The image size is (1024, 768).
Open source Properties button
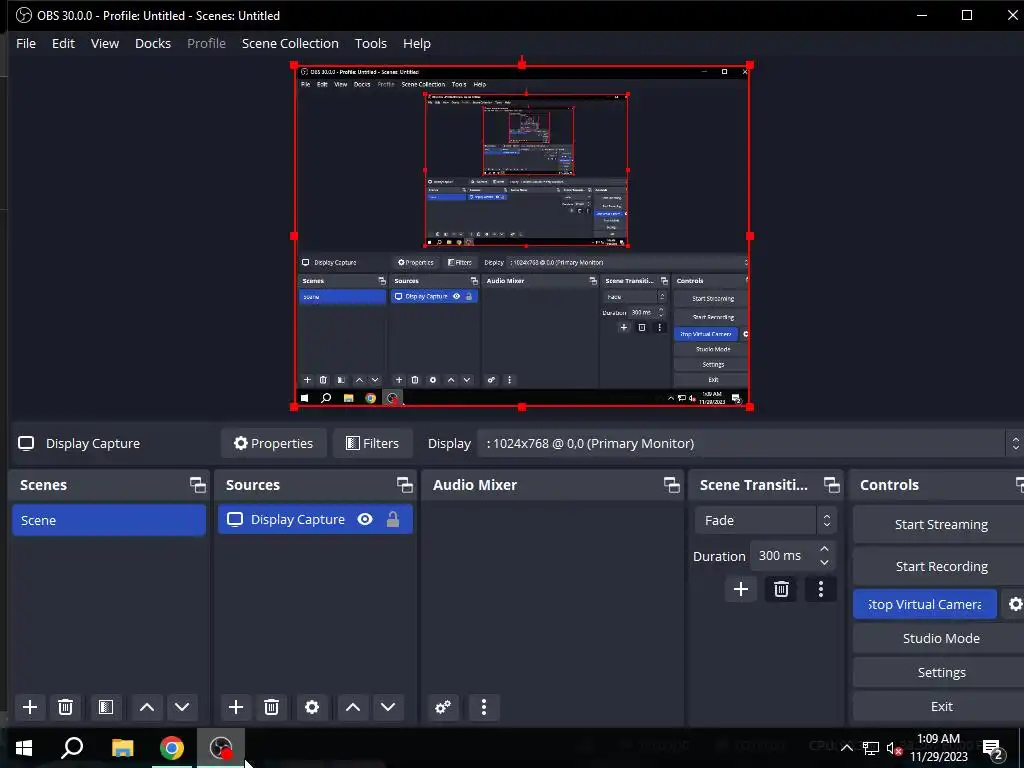pyautogui.click(x=274, y=443)
